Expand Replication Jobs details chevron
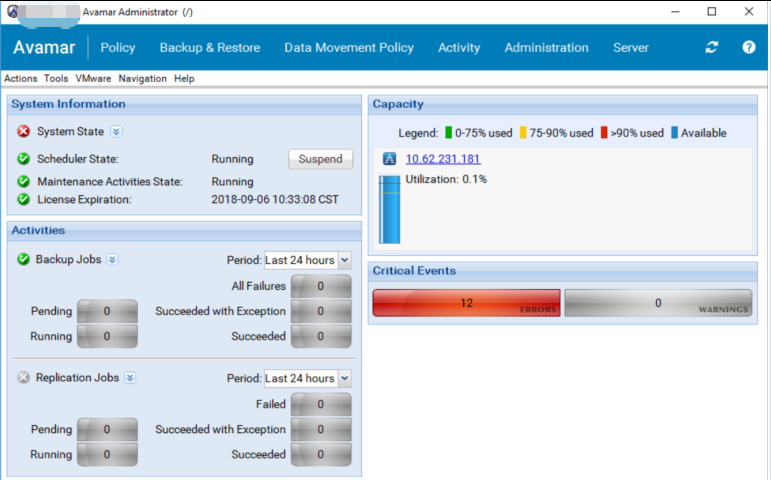 pyautogui.click(x=130, y=378)
